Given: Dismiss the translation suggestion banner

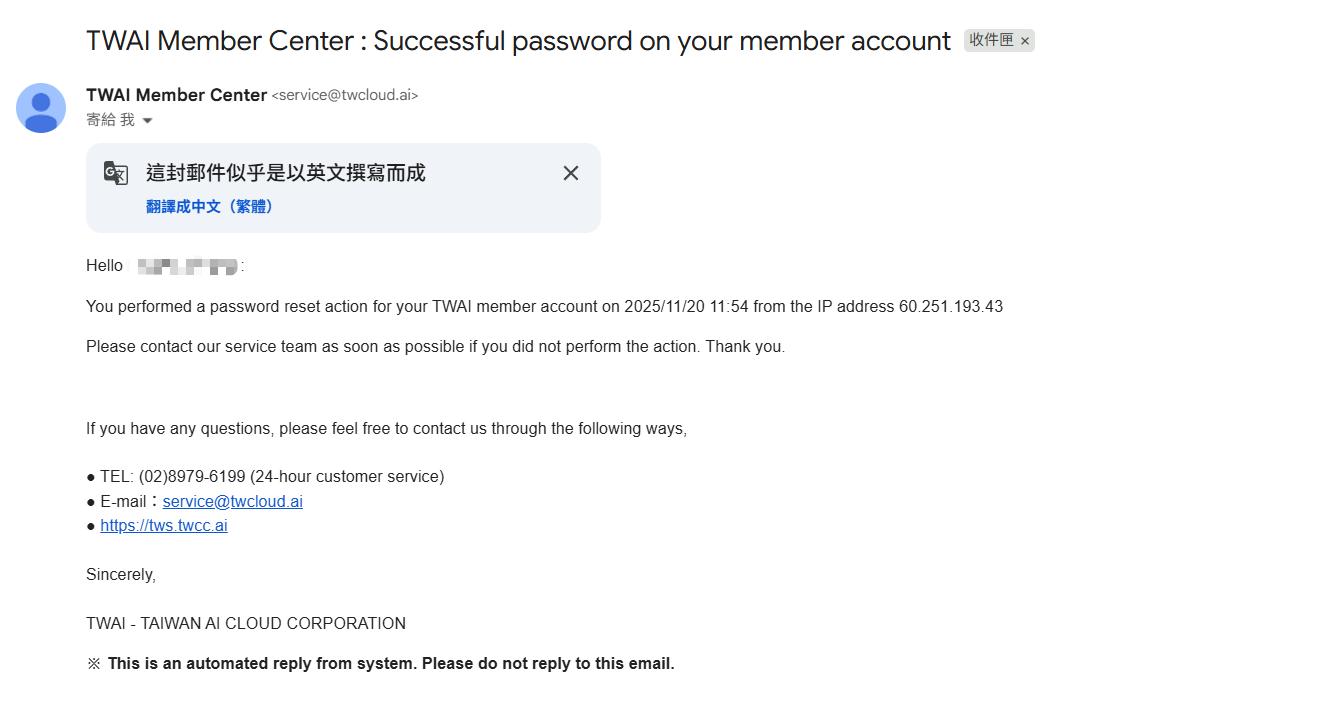Looking at the screenshot, I should pyautogui.click(x=571, y=173).
